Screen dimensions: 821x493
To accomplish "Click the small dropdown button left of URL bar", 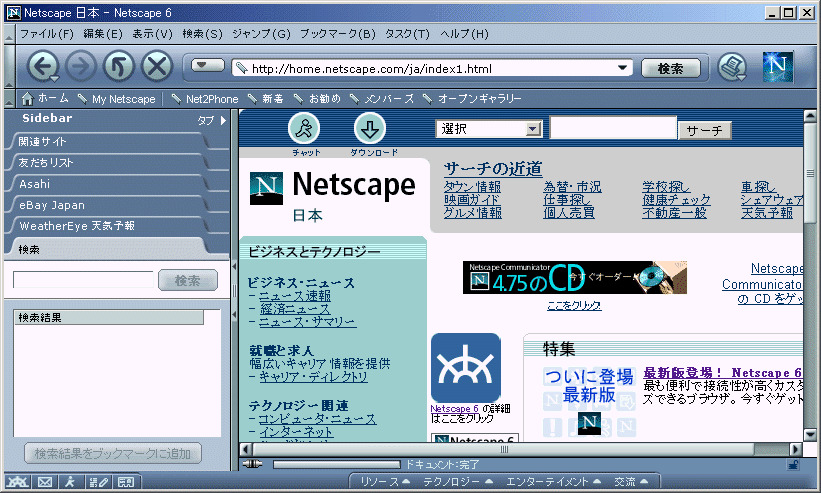I will tap(208, 65).
